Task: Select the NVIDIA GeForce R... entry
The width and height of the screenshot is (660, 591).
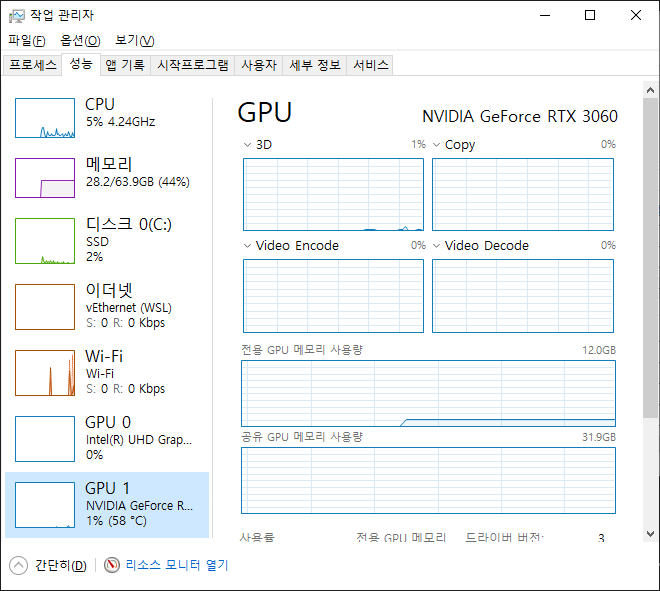Action: click(107, 505)
